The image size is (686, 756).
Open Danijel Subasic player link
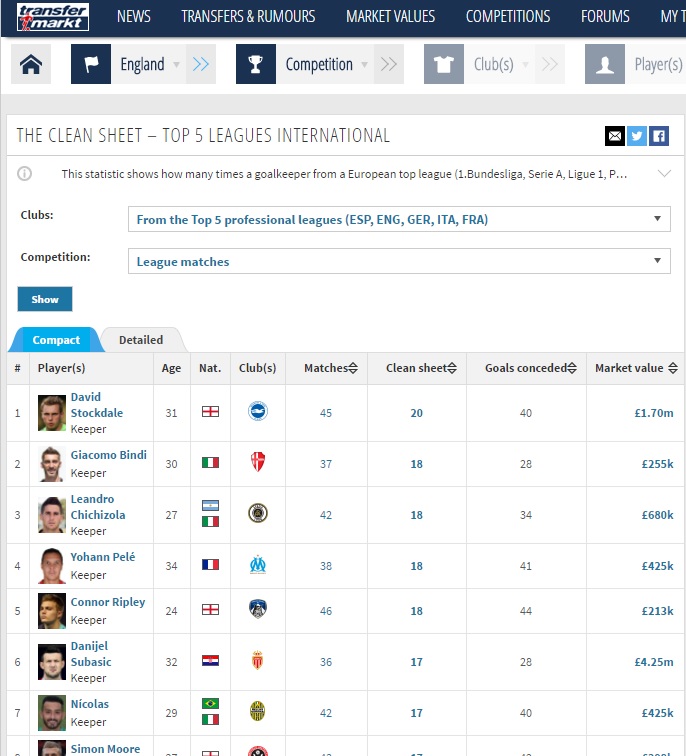click(x=91, y=654)
